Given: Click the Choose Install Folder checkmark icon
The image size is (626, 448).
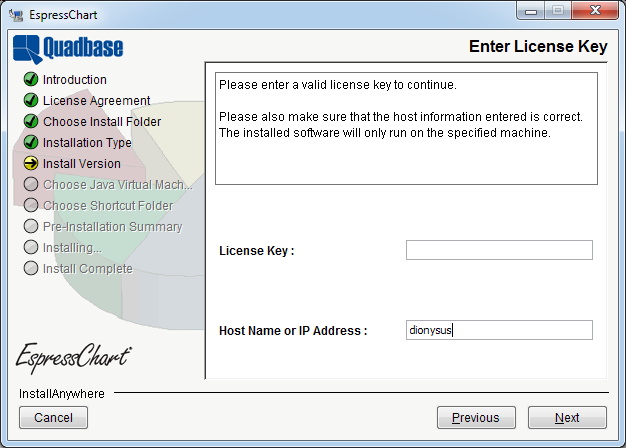Looking at the screenshot, I should click(31, 121).
